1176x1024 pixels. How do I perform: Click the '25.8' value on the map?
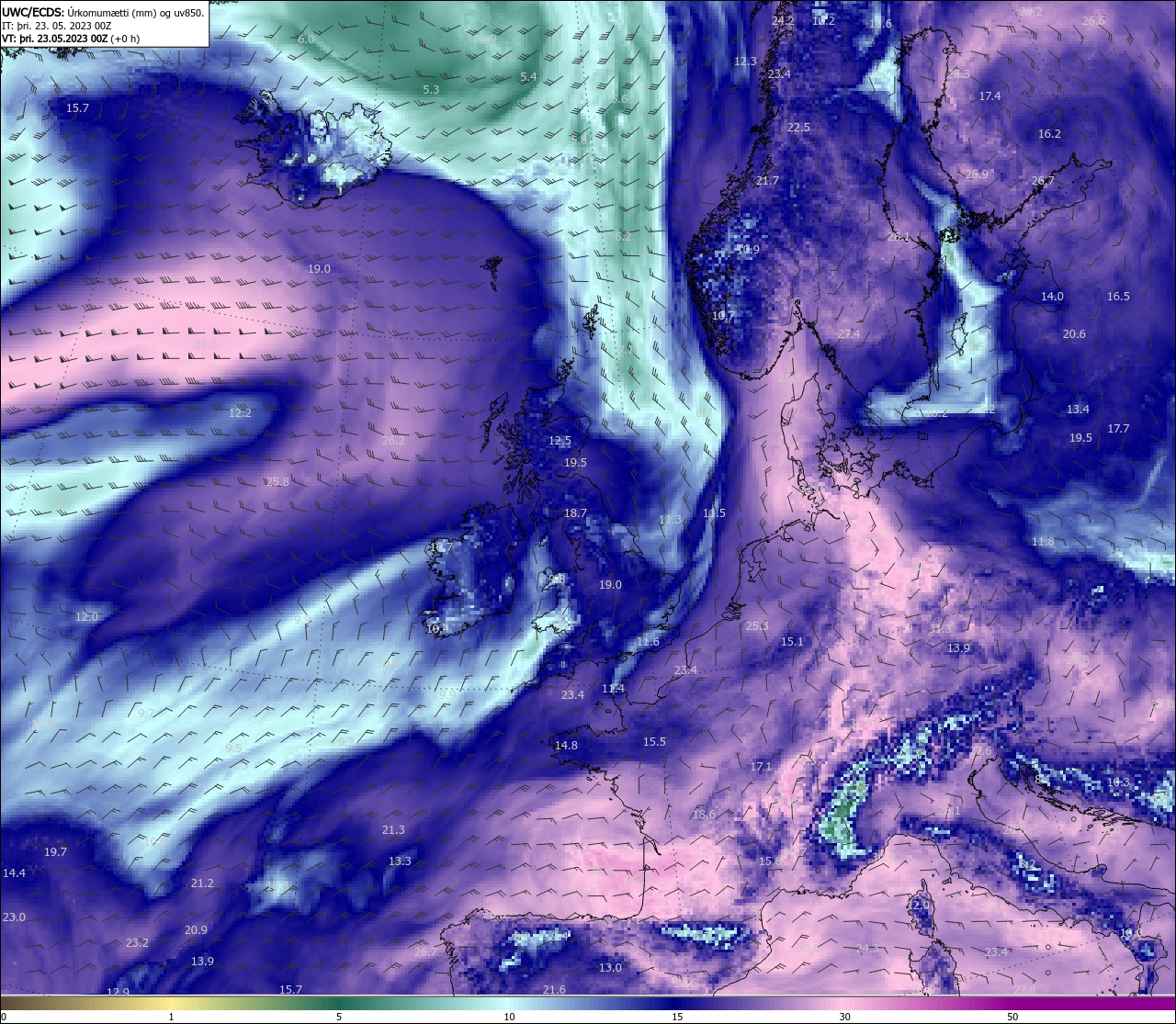coord(277,482)
